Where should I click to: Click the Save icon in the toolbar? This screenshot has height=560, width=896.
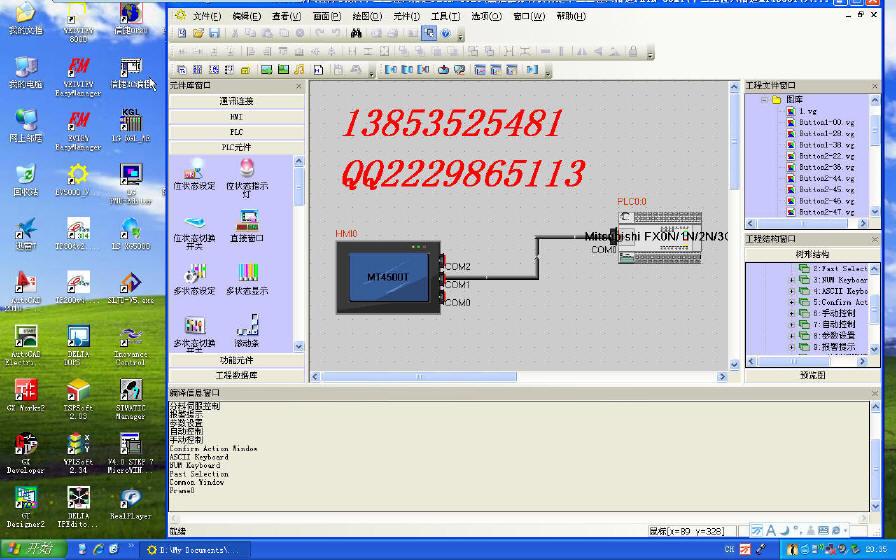pyautogui.click(x=214, y=33)
